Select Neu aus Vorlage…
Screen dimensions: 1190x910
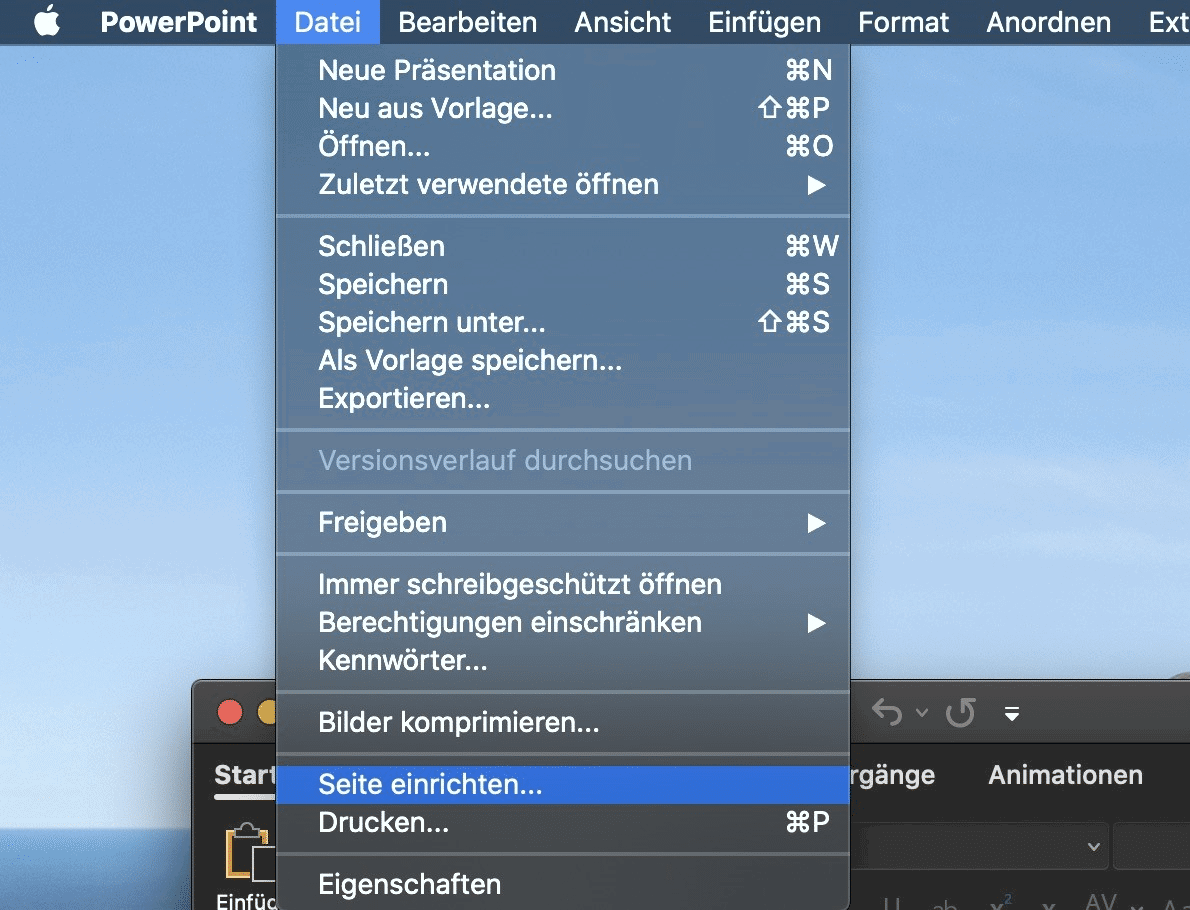click(x=562, y=108)
